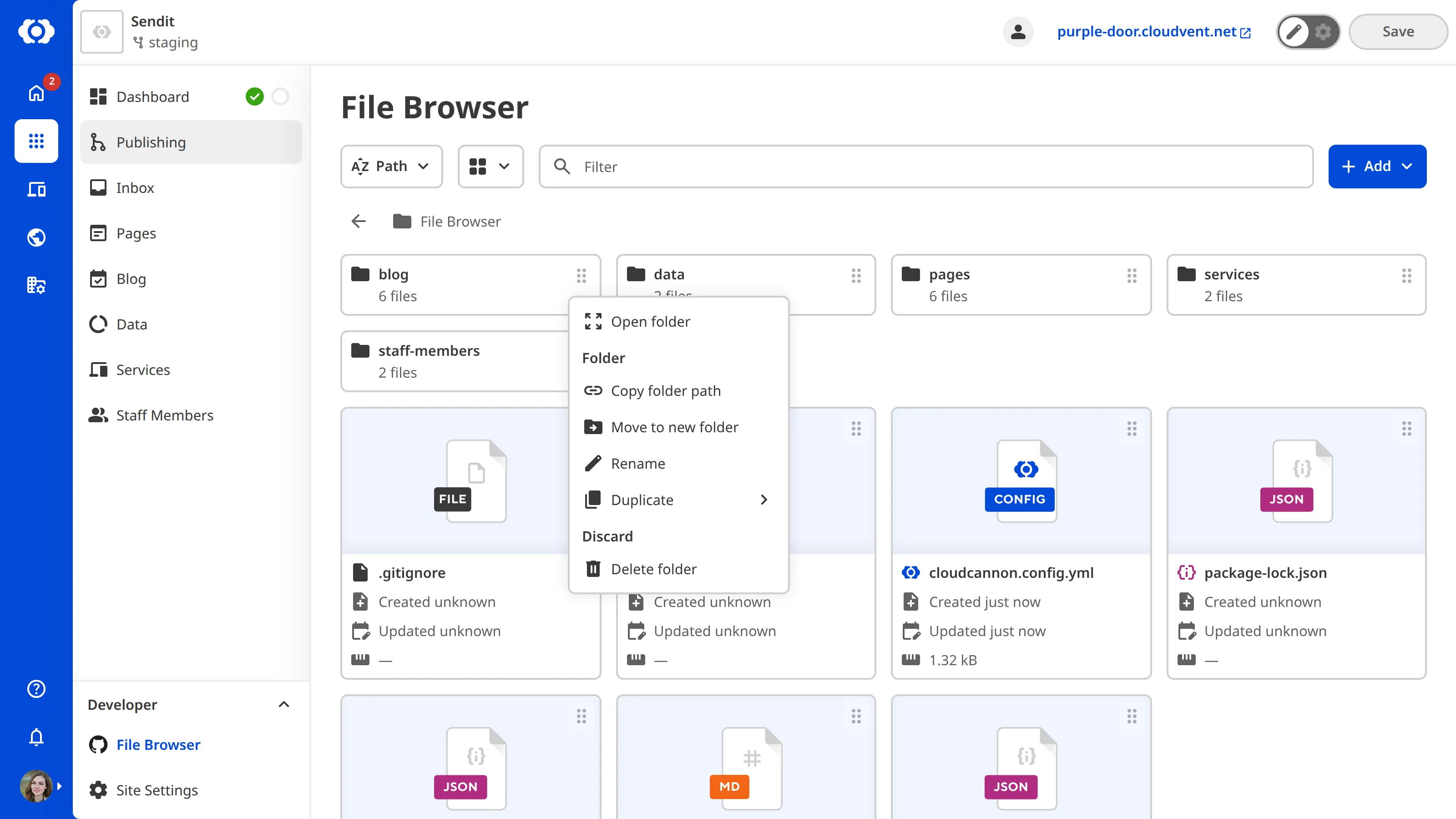Choose Copy folder path

pyautogui.click(x=678, y=390)
